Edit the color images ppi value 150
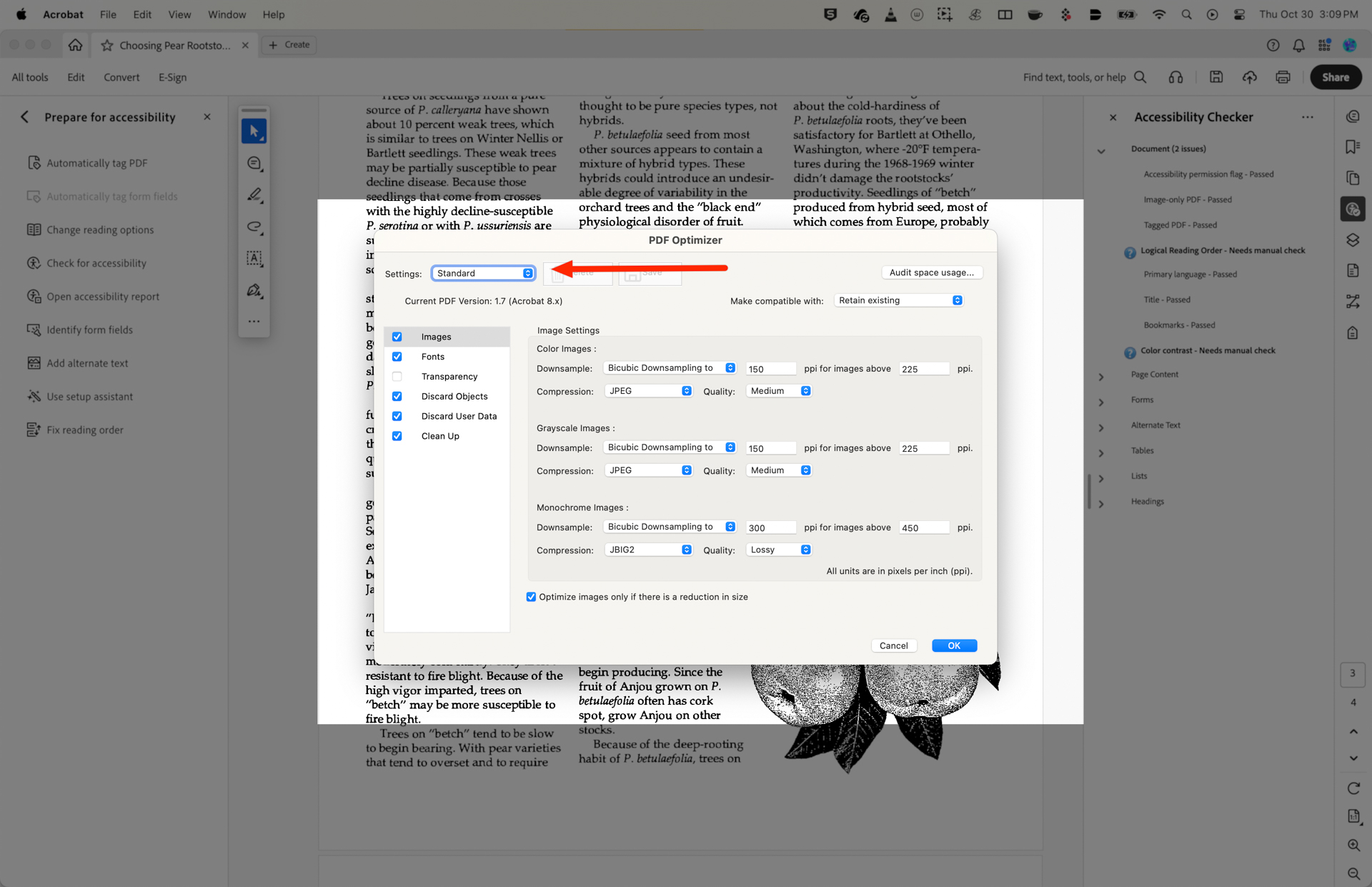 click(770, 368)
